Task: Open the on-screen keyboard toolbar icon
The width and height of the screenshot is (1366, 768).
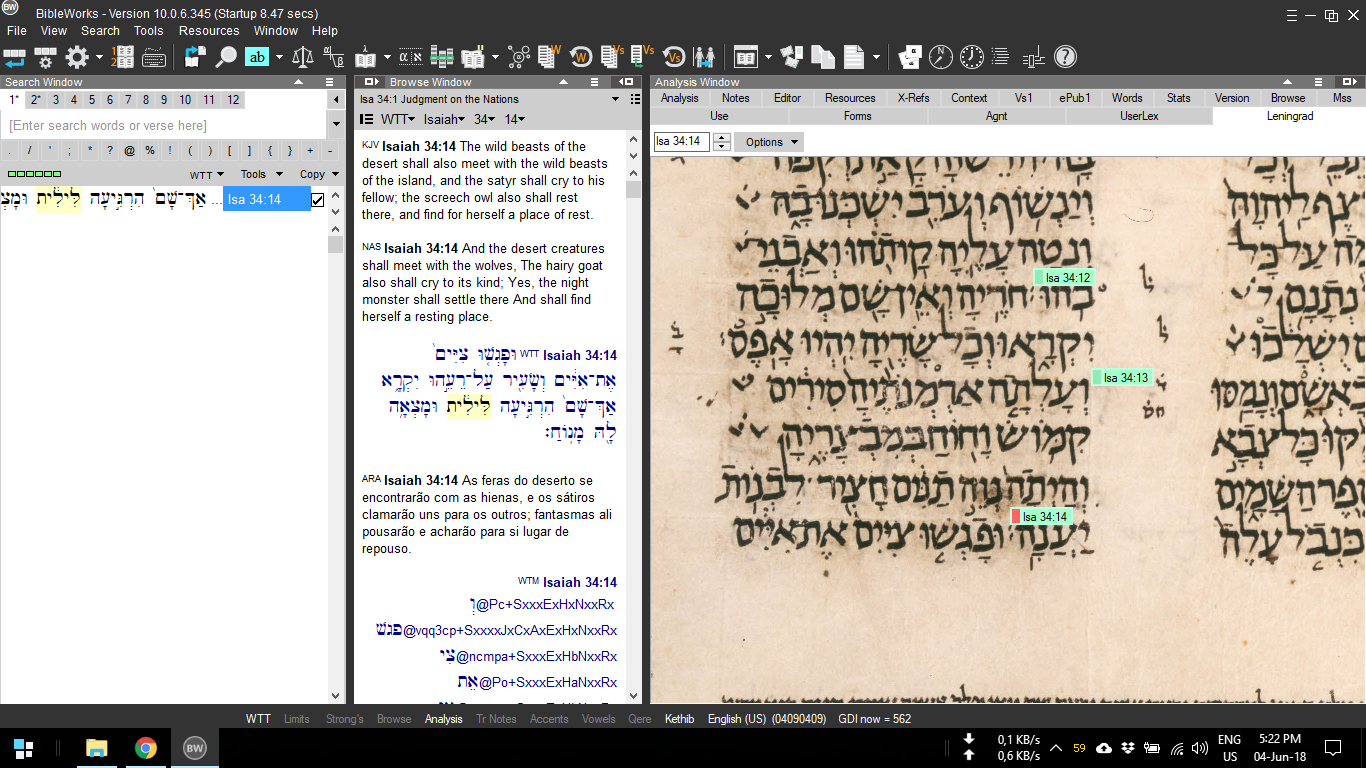Action: point(154,57)
